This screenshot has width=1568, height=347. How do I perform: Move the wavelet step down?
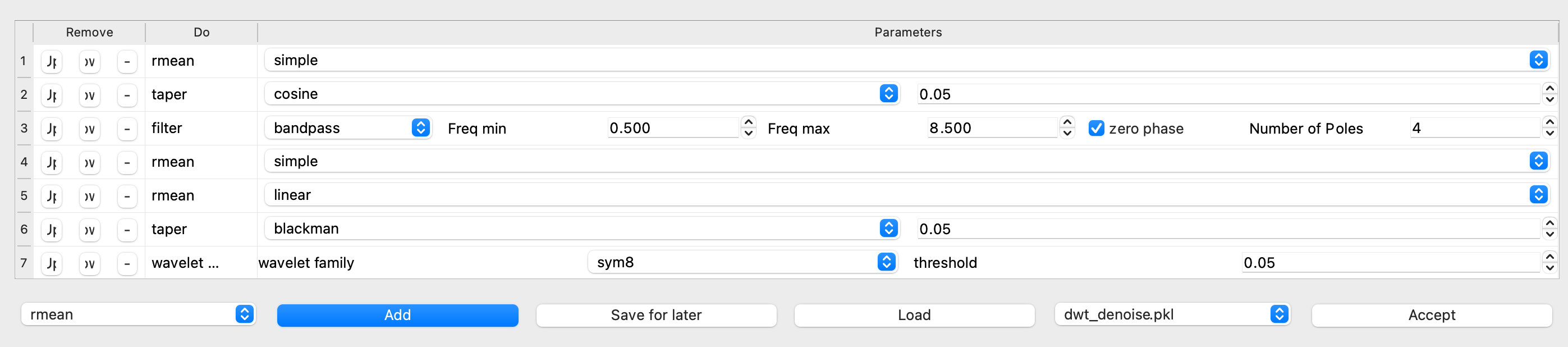[89, 263]
